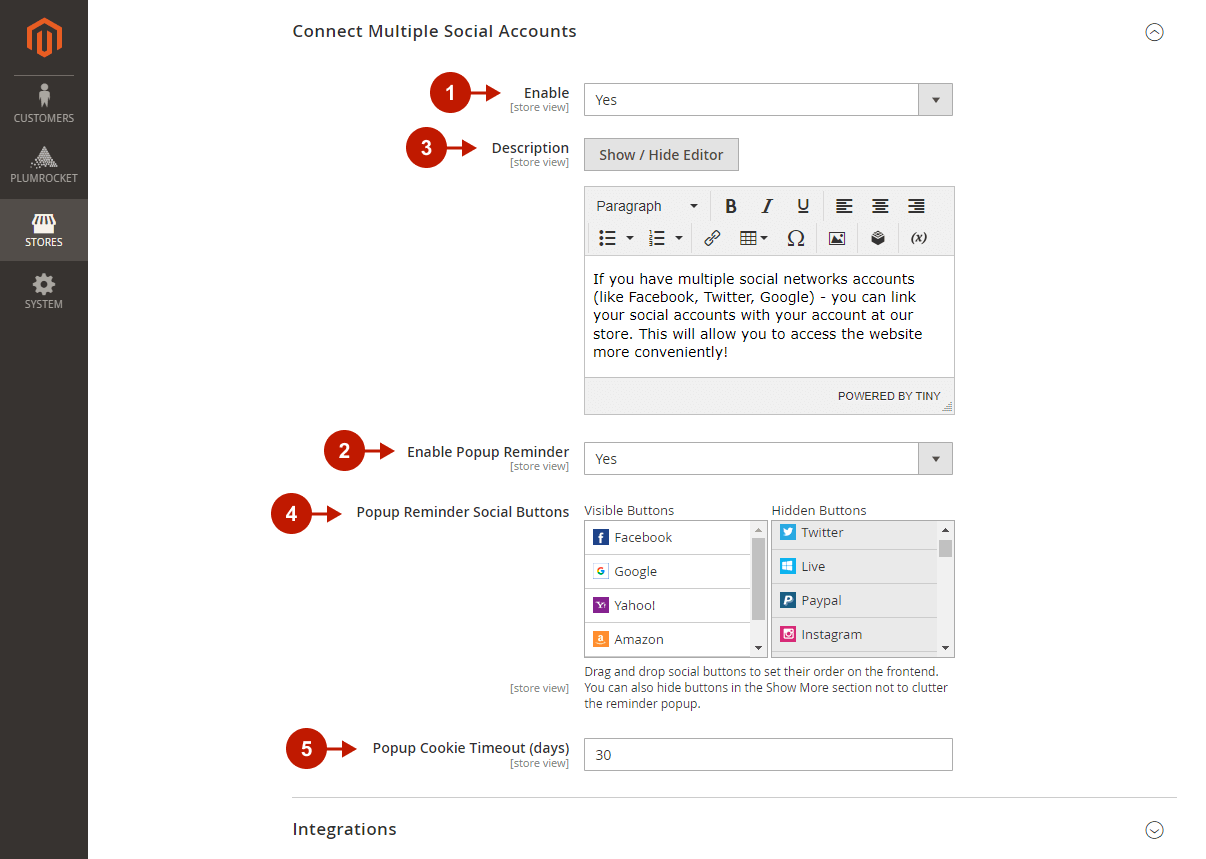1206x859 pixels.
Task: Click the POWERED BY TINY link
Action: coord(889,396)
